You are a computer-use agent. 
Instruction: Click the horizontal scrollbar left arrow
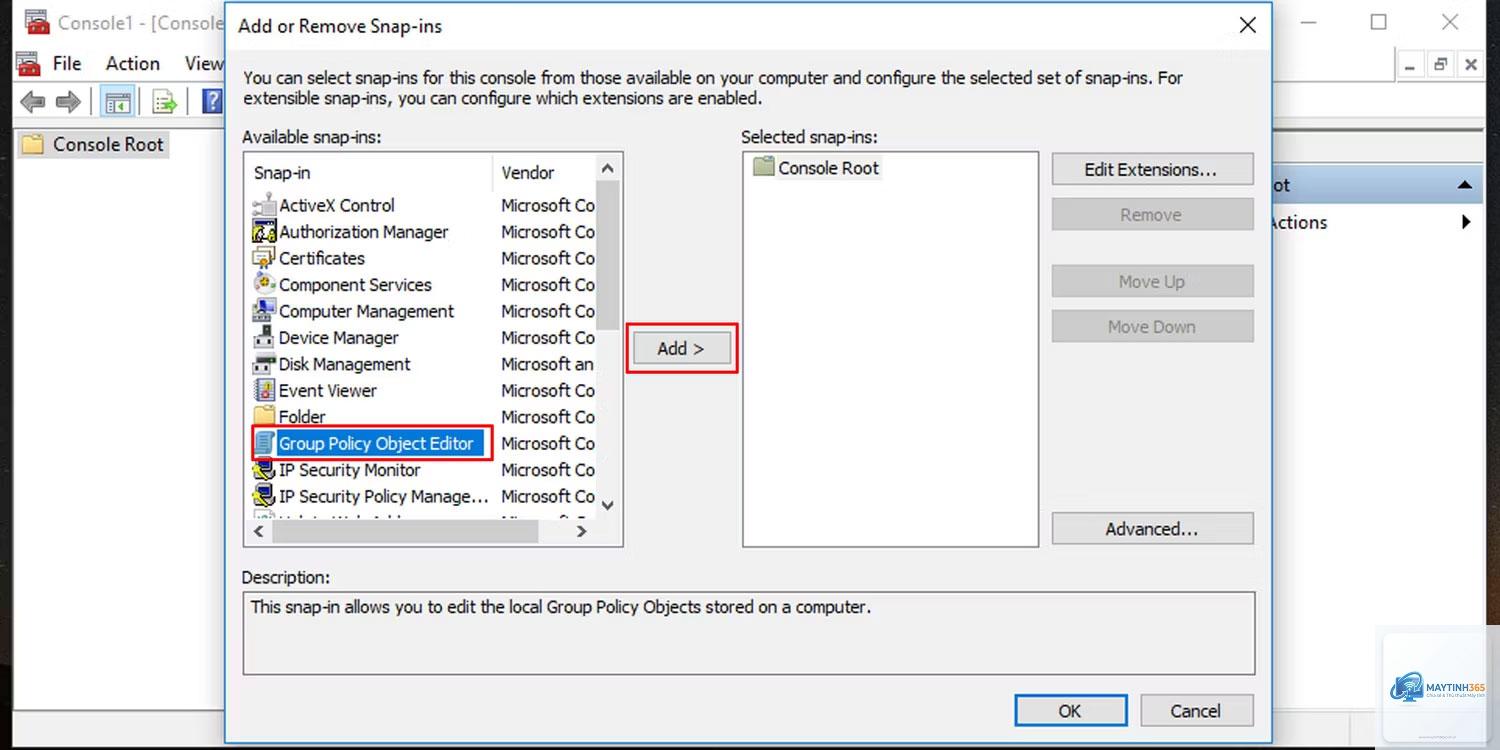(259, 532)
